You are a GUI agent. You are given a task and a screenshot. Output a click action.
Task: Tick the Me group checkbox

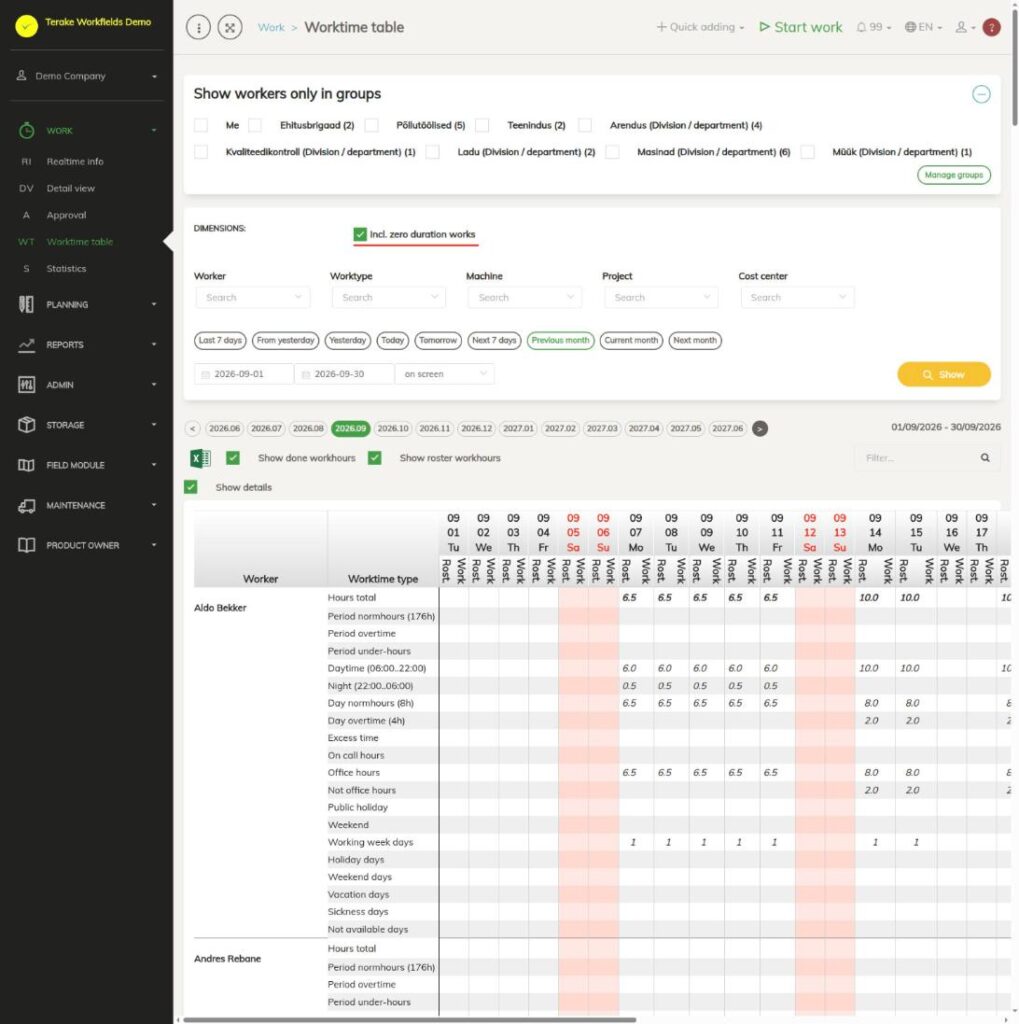pyautogui.click(x=201, y=125)
